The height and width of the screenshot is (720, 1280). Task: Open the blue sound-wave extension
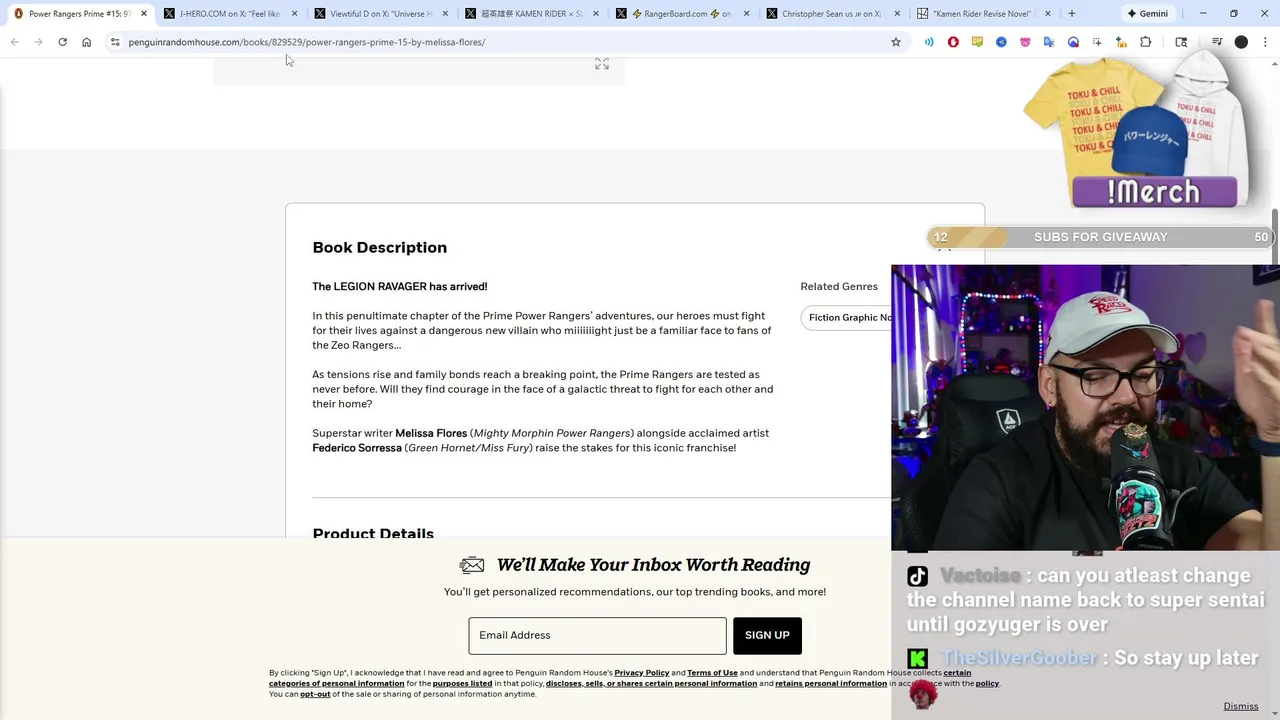click(x=929, y=42)
